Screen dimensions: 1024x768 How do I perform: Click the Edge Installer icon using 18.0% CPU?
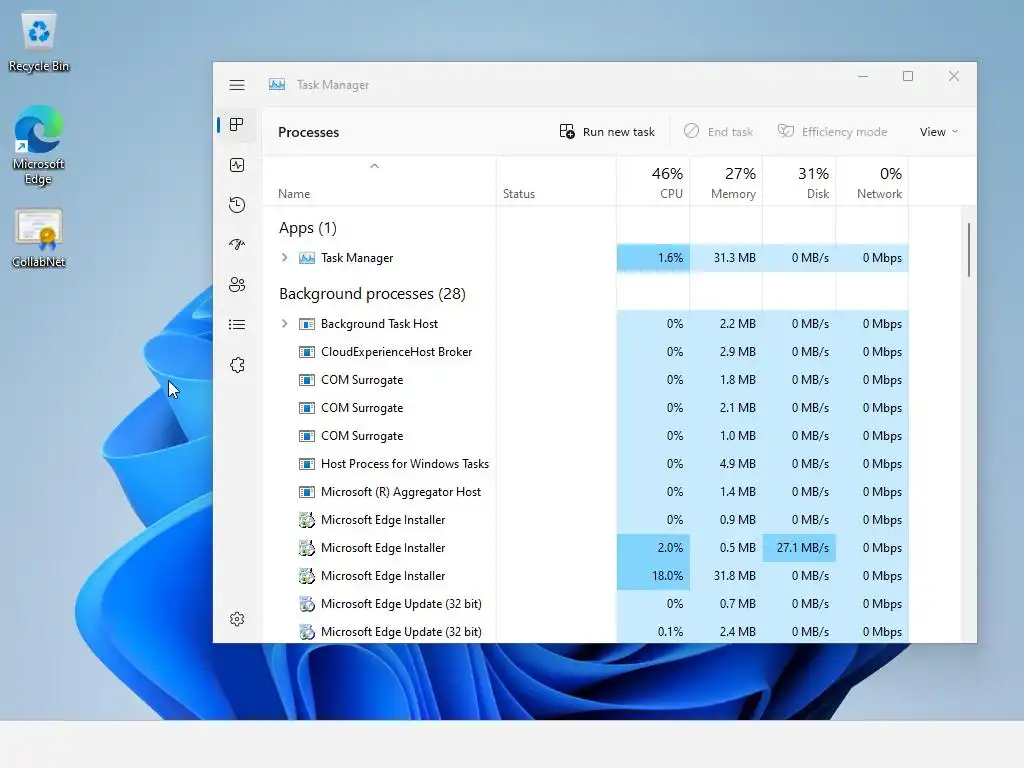pos(306,575)
